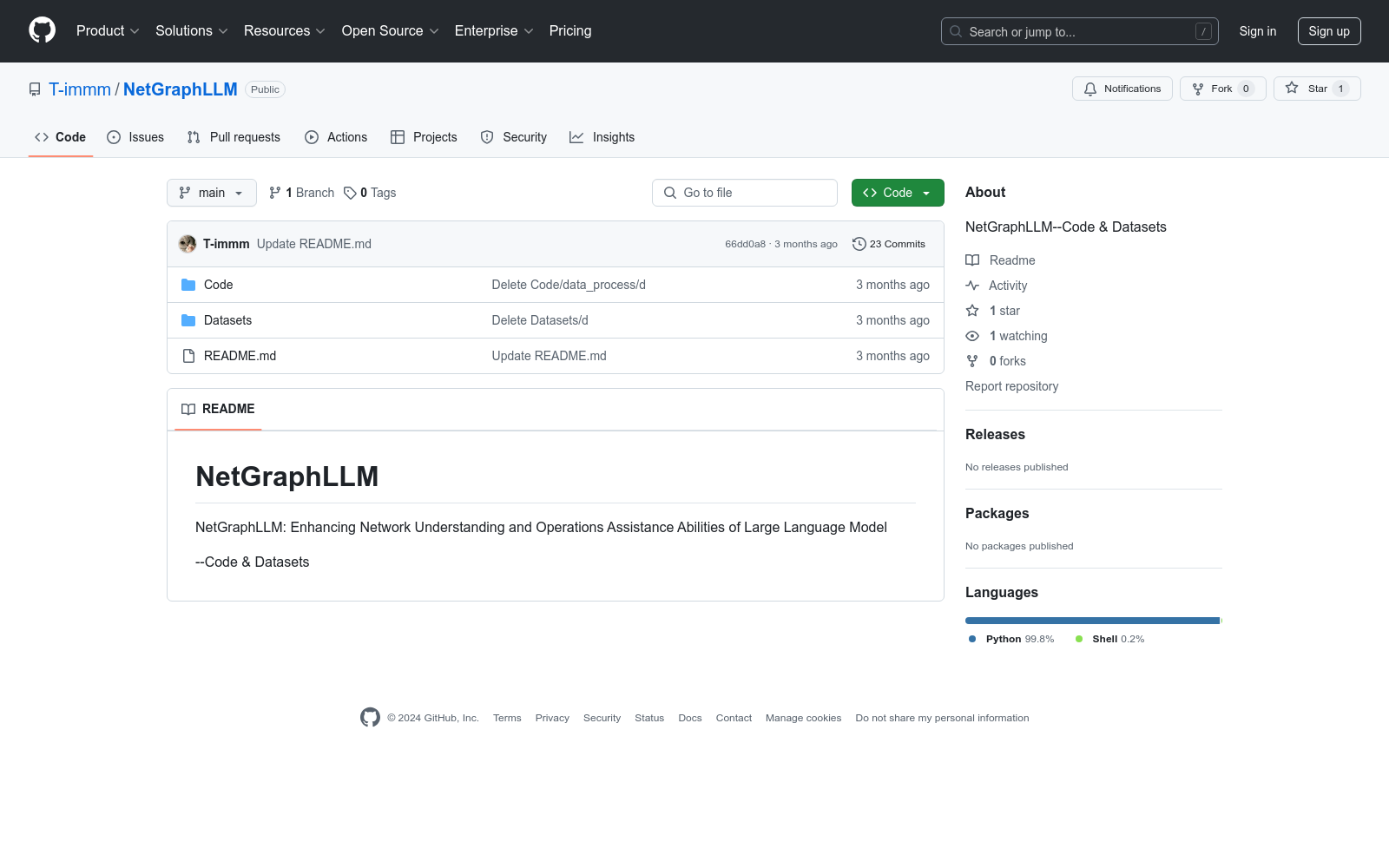Click the Issues tab circle icon
This screenshot has width=1389, height=868.
coord(114,137)
